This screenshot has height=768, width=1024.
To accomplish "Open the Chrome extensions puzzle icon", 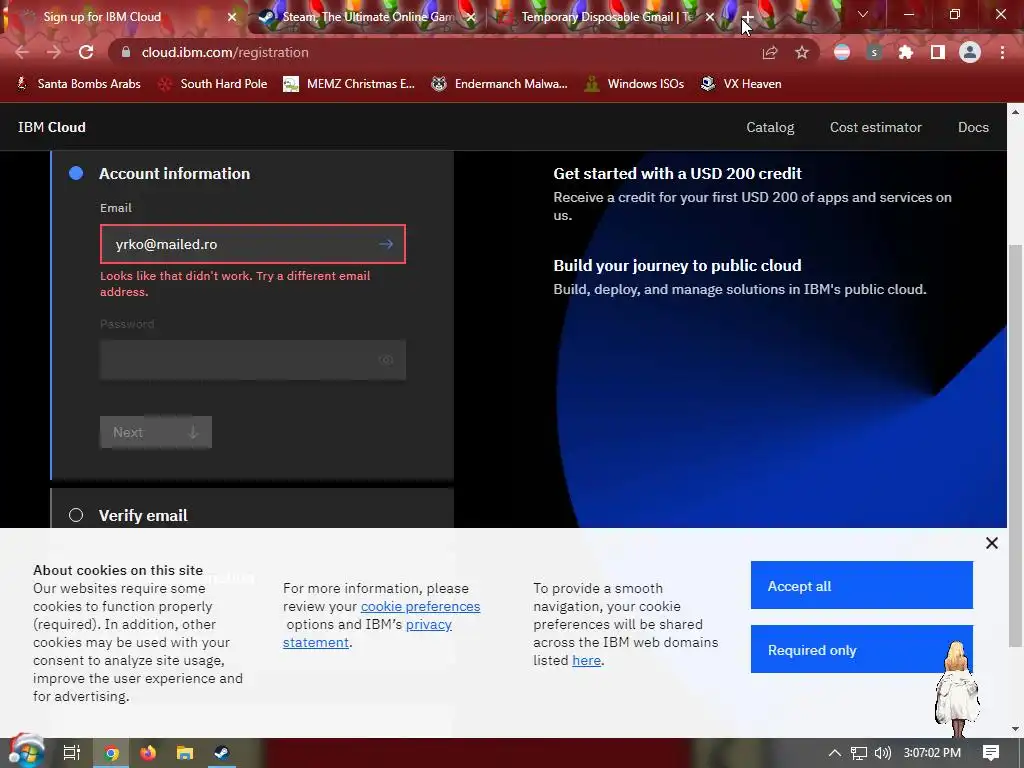I will pyautogui.click(x=906, y=52).
